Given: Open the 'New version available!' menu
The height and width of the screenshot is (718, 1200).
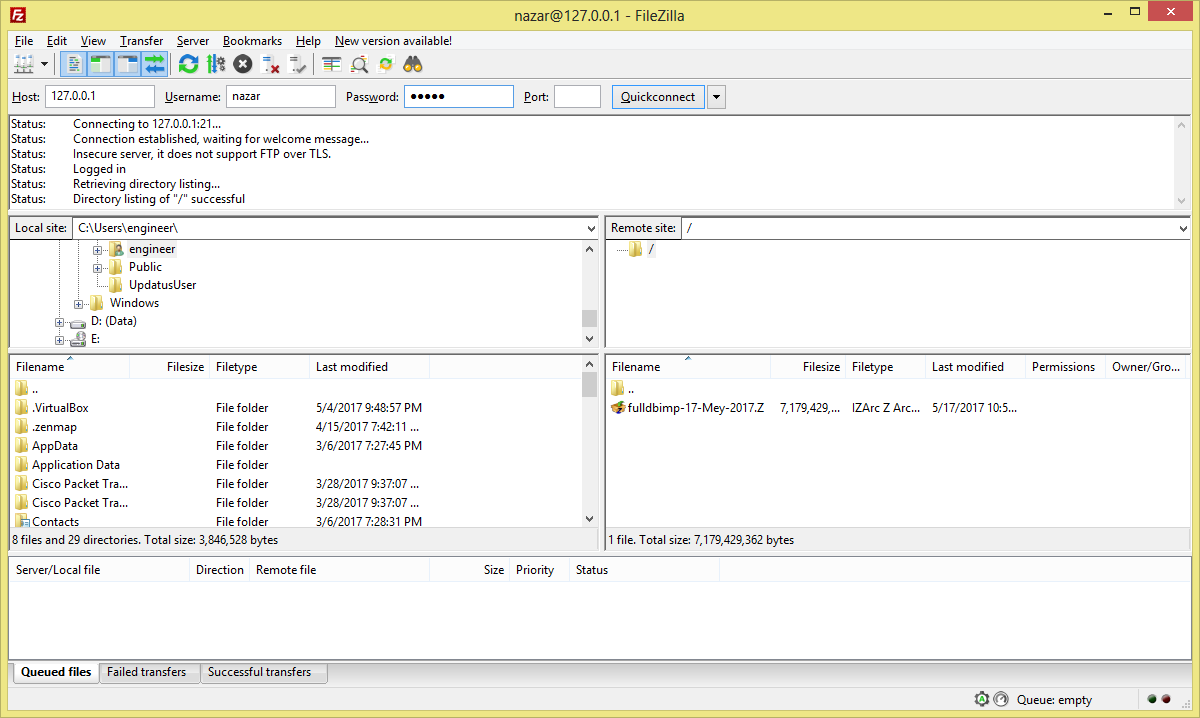Looking at the screenshot, I should (x=393, y=41).
